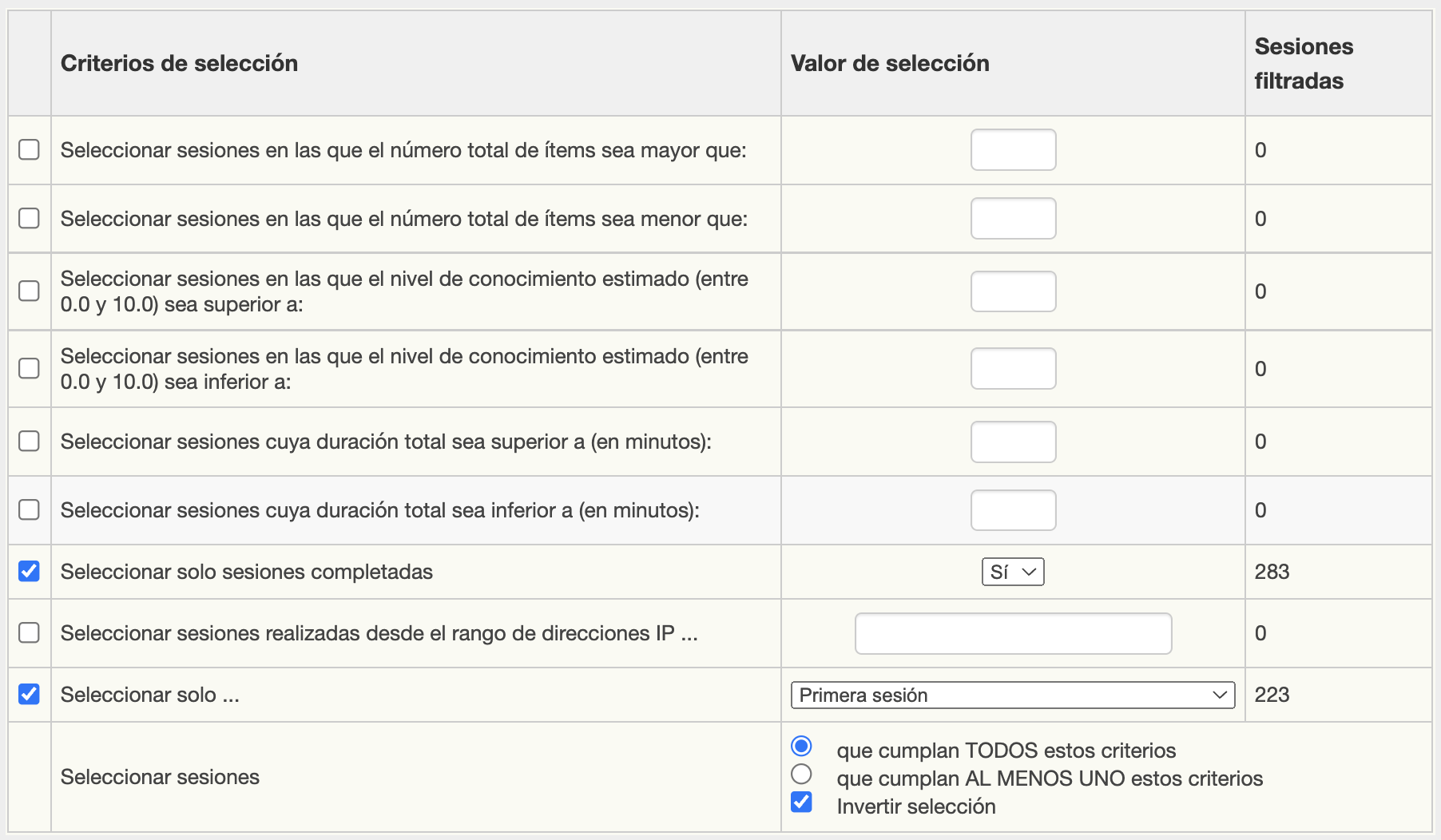Viewport: 1441px width, 840px height.
Task: Click the items menor que value field
Action: coord(1013,219)
